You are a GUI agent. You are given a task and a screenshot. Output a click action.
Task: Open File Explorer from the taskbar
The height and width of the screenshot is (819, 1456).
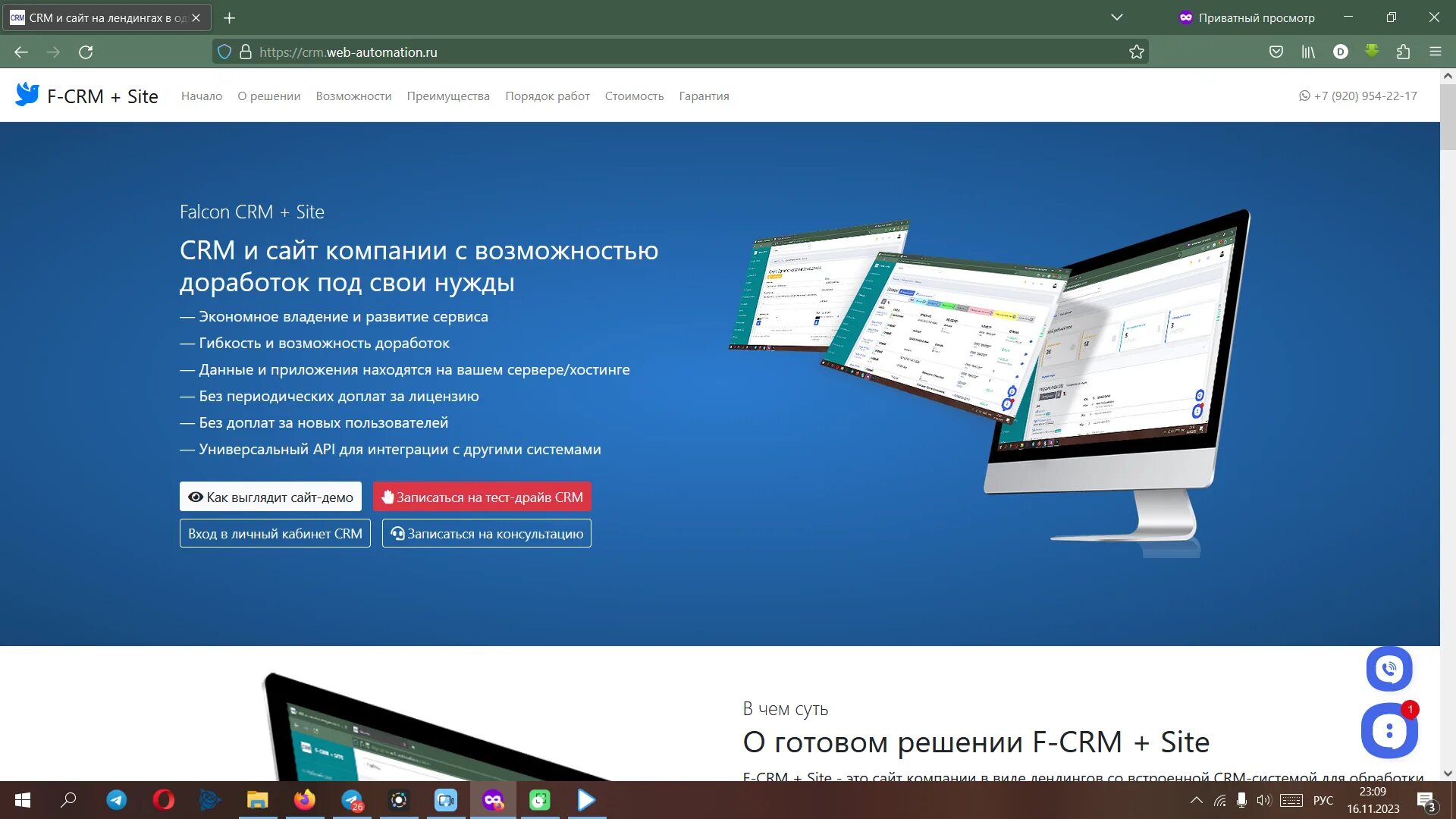[x=257, y=800]
